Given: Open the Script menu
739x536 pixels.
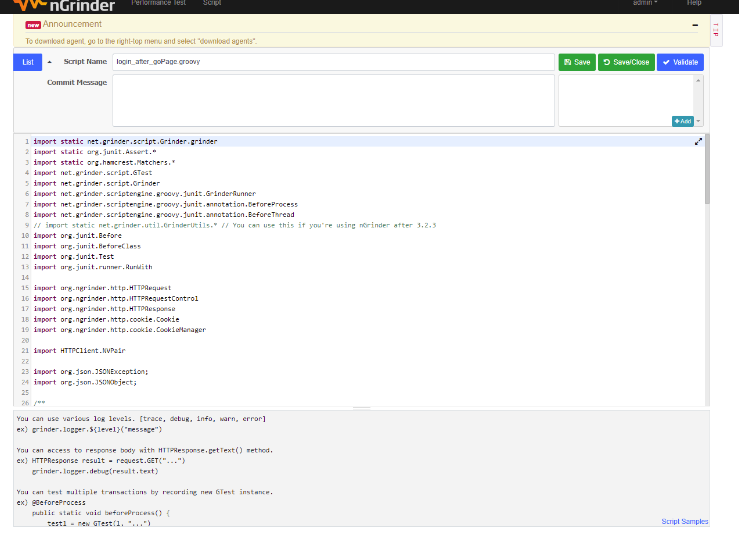Looking at the screenshot, I should click(212, 3).
